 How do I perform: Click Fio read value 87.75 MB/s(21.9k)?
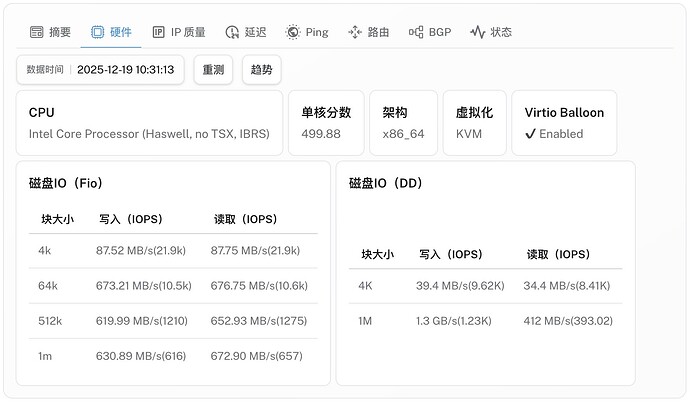click(255, 251)
